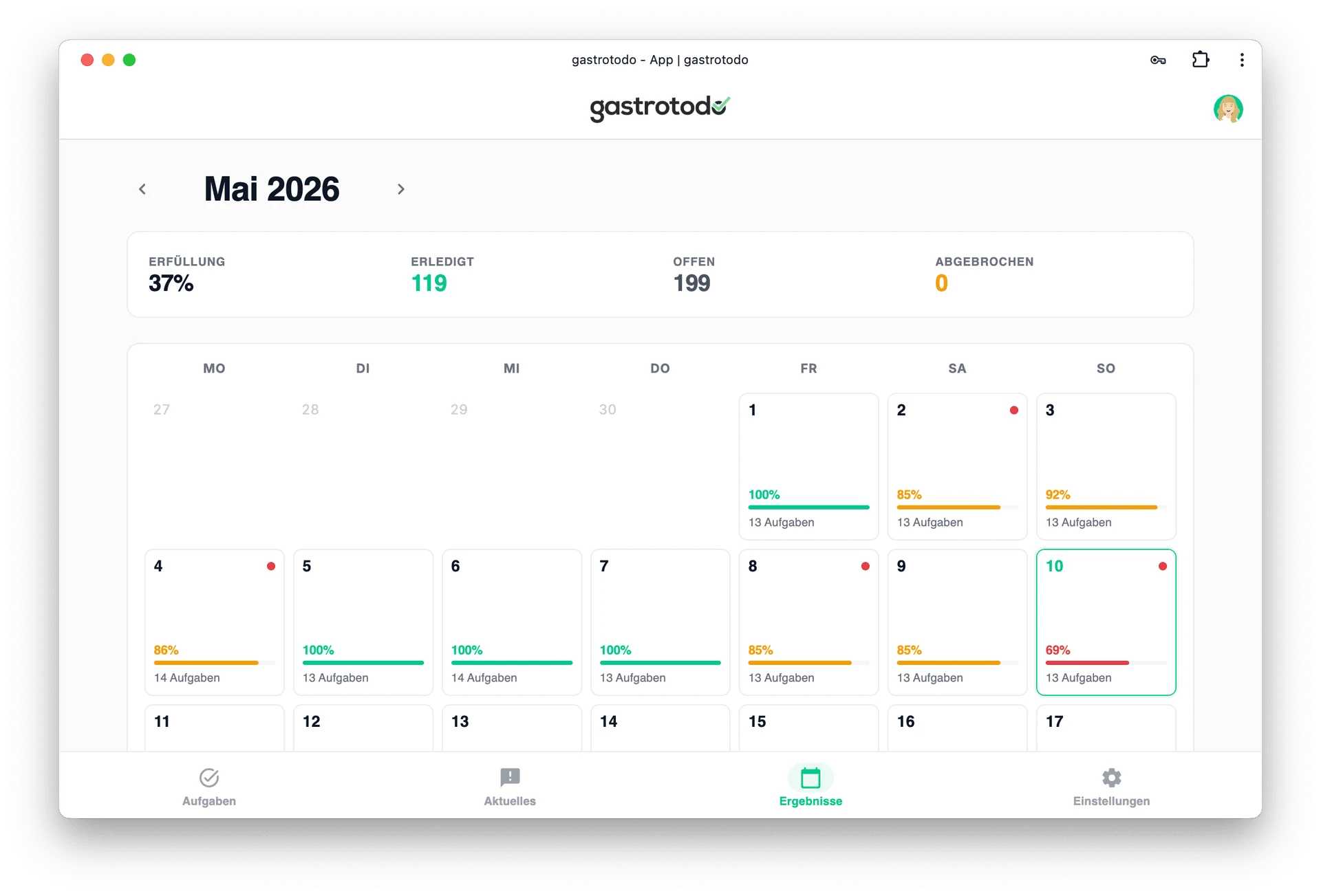The height and width of the screenshot is (896, 1321).
Task: Select day 4 with 14 Aufgaben
Action: [214, 622]
